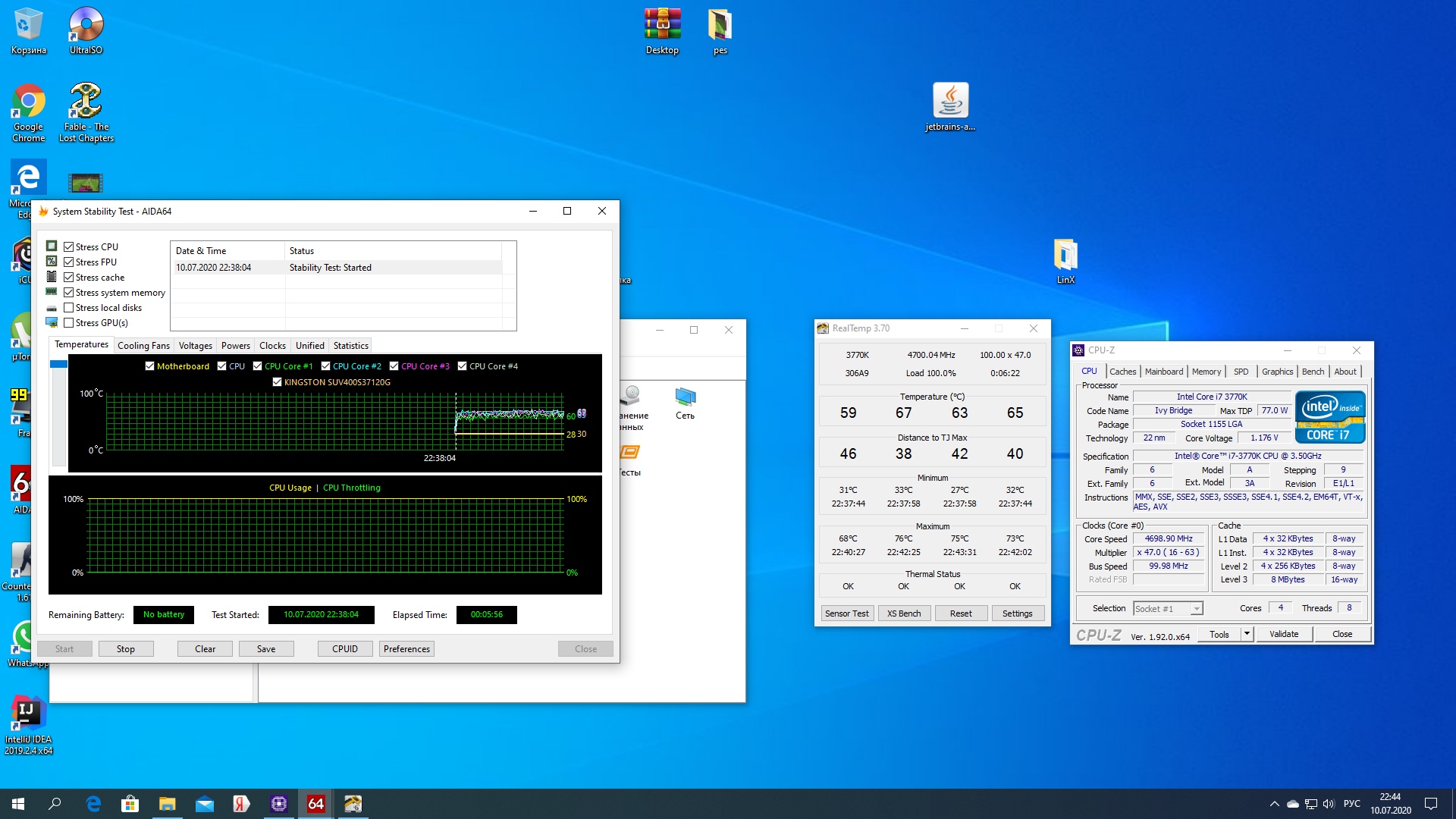Screen dimensions: 1456x819
Task: Enable Stress local disks checkbox
Action: pyautogui.click(x=69, y=308)
